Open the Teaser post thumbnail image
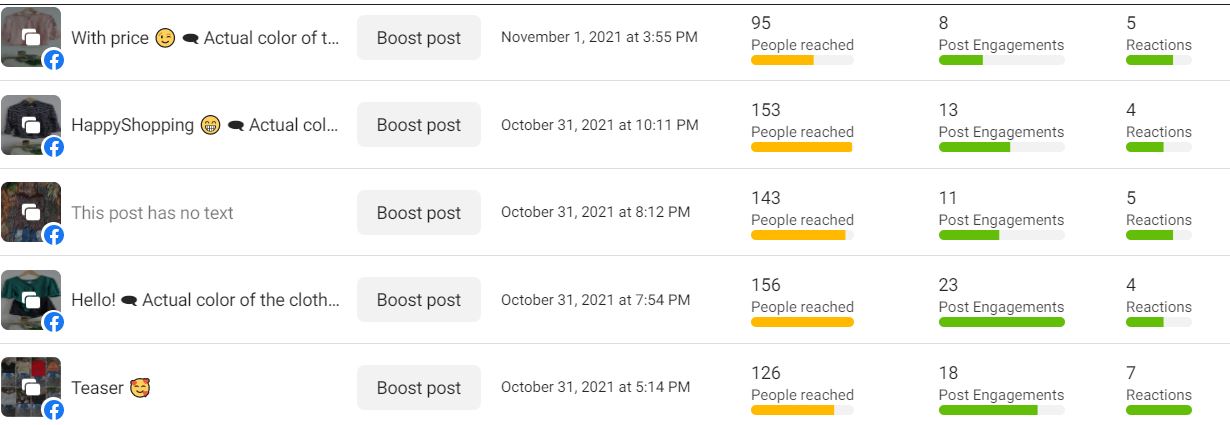Screen dimensions: 1230x425 click(x=27, y=383)
